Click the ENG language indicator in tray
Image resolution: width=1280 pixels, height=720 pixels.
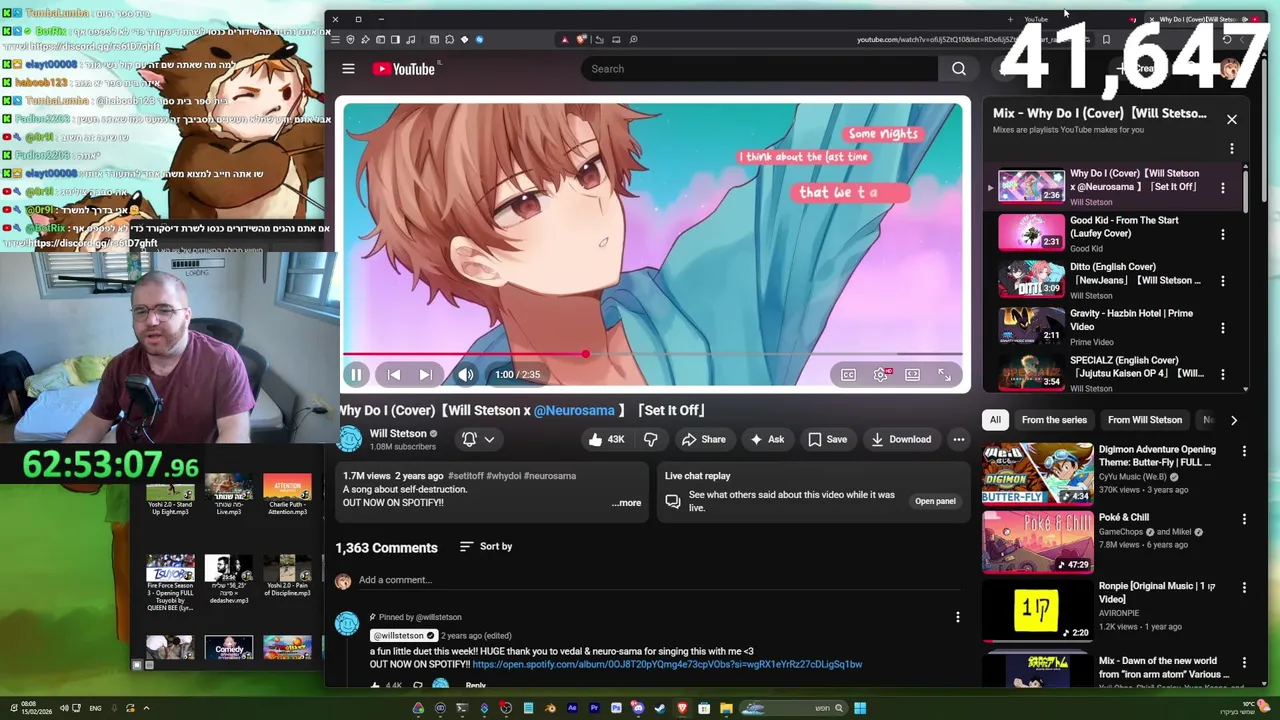click(x=95, y=708)
